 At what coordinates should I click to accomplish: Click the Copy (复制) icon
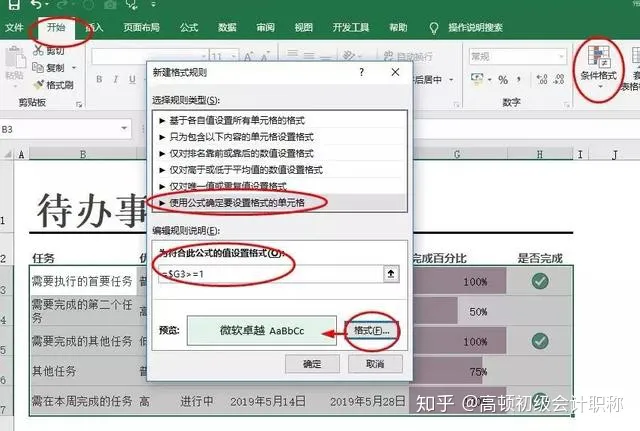point(38,67)
